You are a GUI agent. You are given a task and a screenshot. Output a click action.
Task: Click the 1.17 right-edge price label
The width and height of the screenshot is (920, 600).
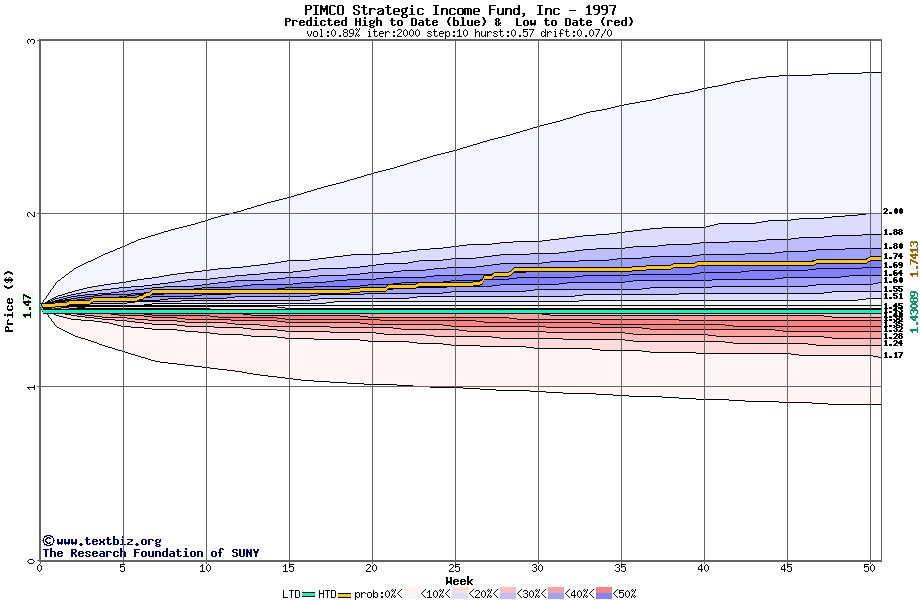coord(893,355)
